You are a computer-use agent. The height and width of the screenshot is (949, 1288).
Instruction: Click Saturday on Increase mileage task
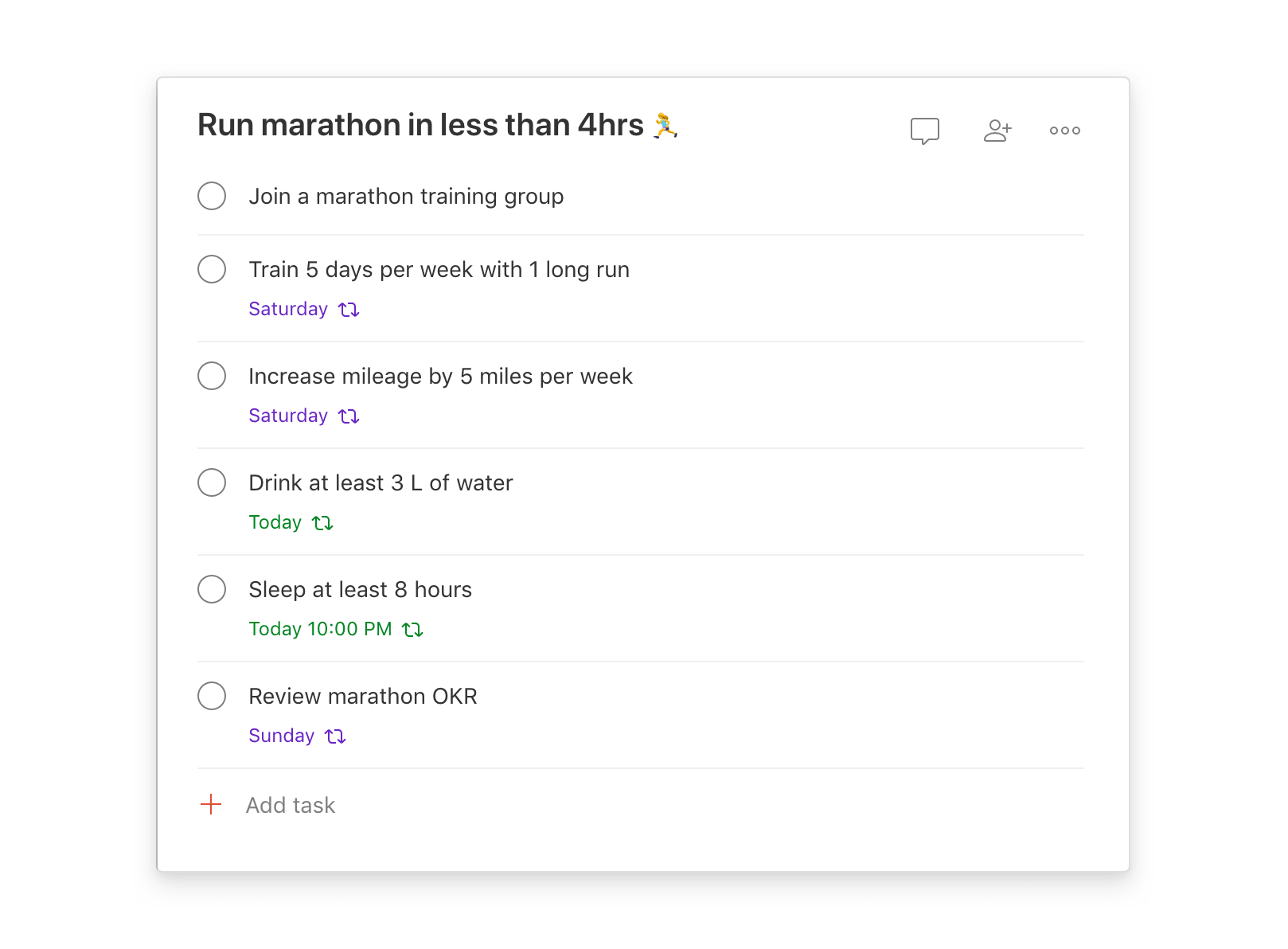pyautogui.click(x=287, y=416)
